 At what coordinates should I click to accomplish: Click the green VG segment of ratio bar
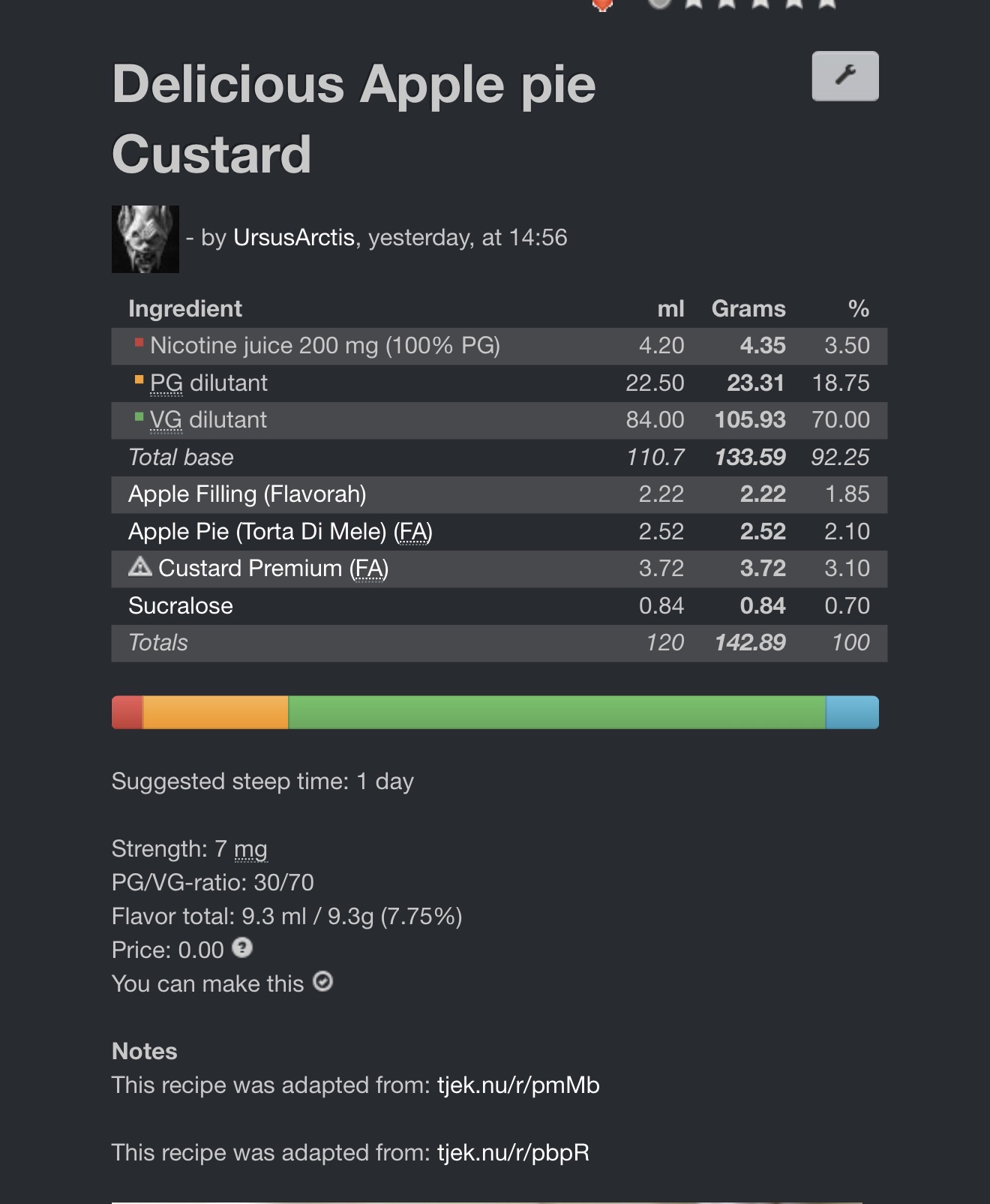[556, 712]
